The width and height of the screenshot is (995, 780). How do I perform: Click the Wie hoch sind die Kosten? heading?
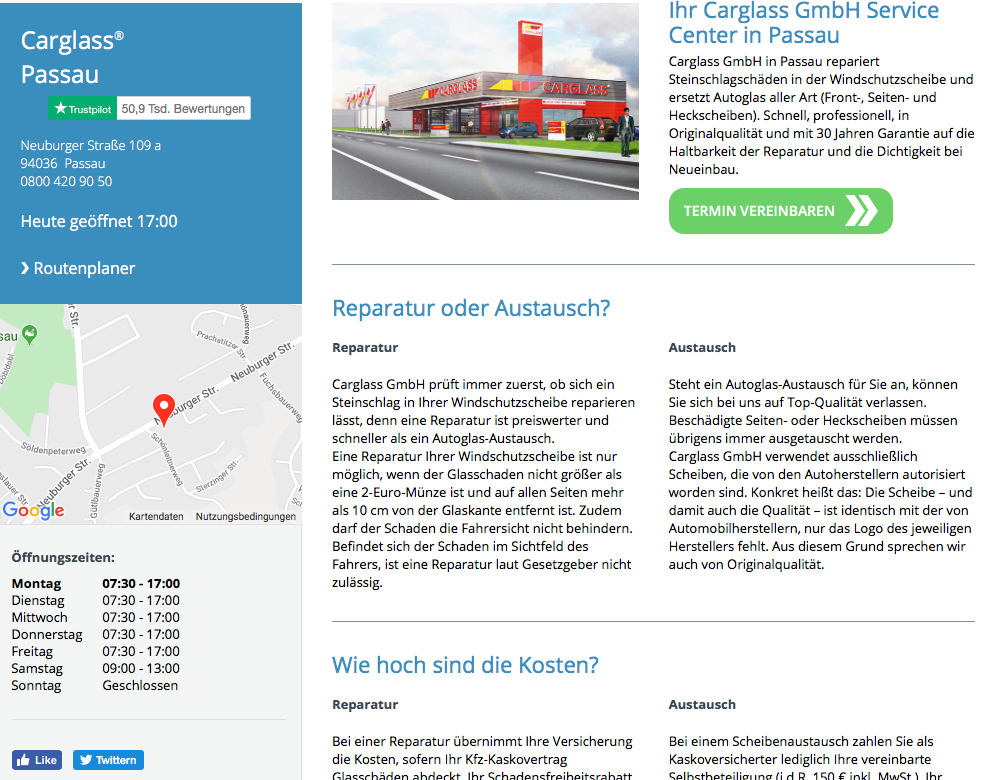(465, 664)
